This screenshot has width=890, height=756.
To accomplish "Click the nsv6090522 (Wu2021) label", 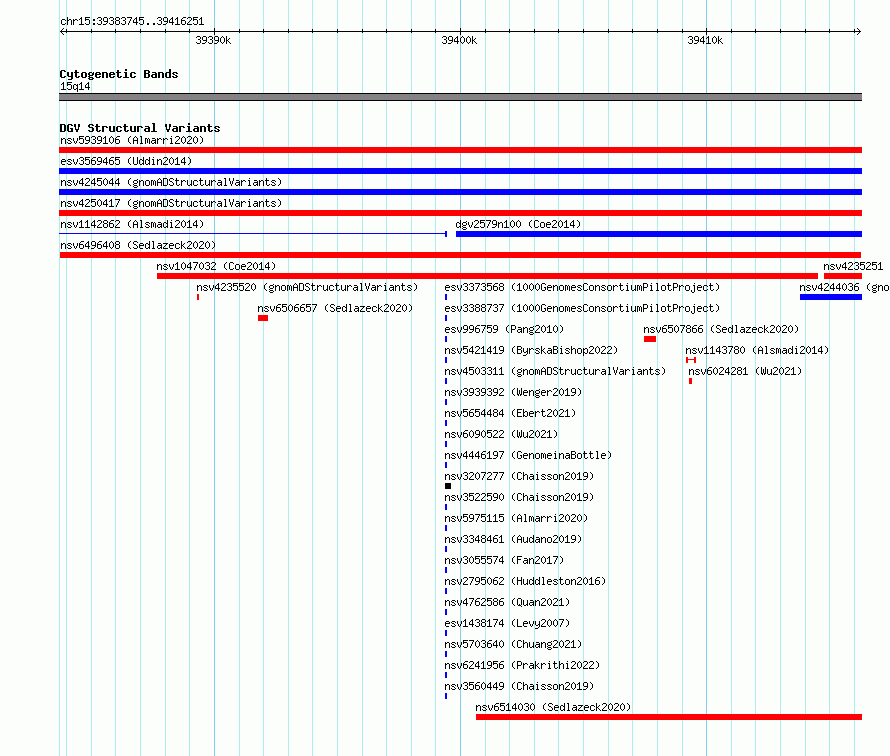I will coord(501,434).
